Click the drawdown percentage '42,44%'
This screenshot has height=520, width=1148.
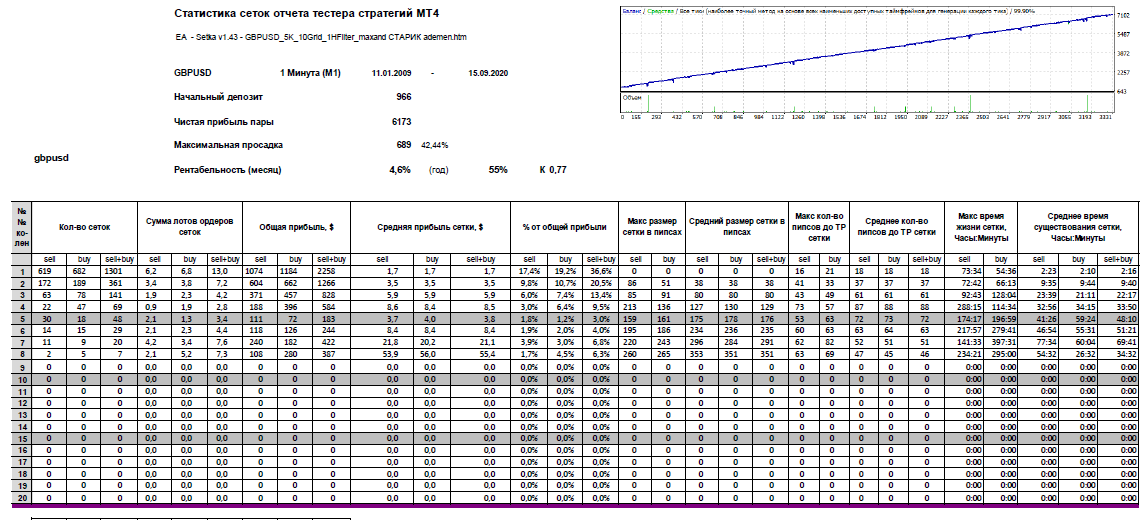tap(435, 146)
